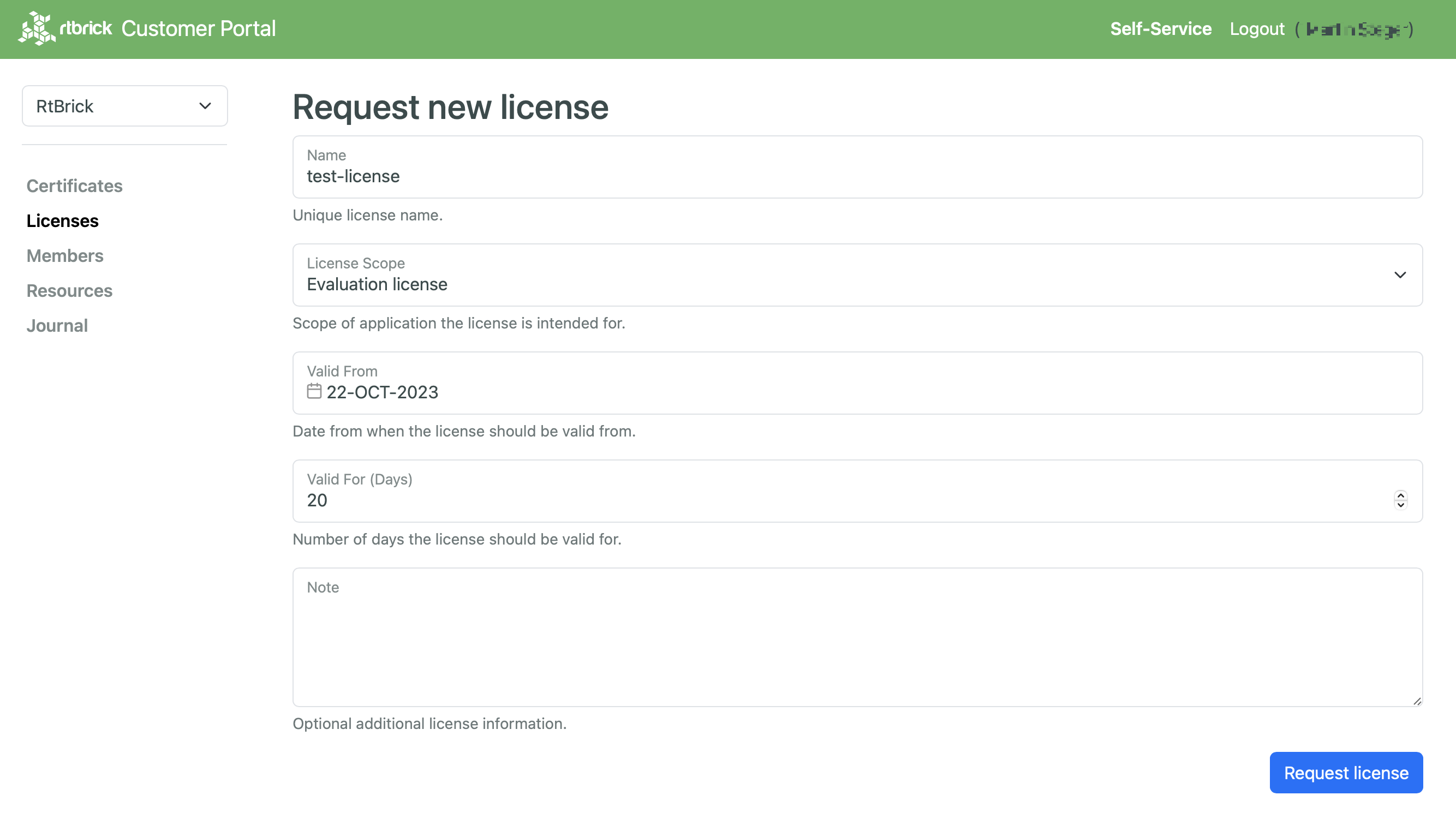Click the Request license button
This screenshot has width=1456, height=813.
[1346, 772]
